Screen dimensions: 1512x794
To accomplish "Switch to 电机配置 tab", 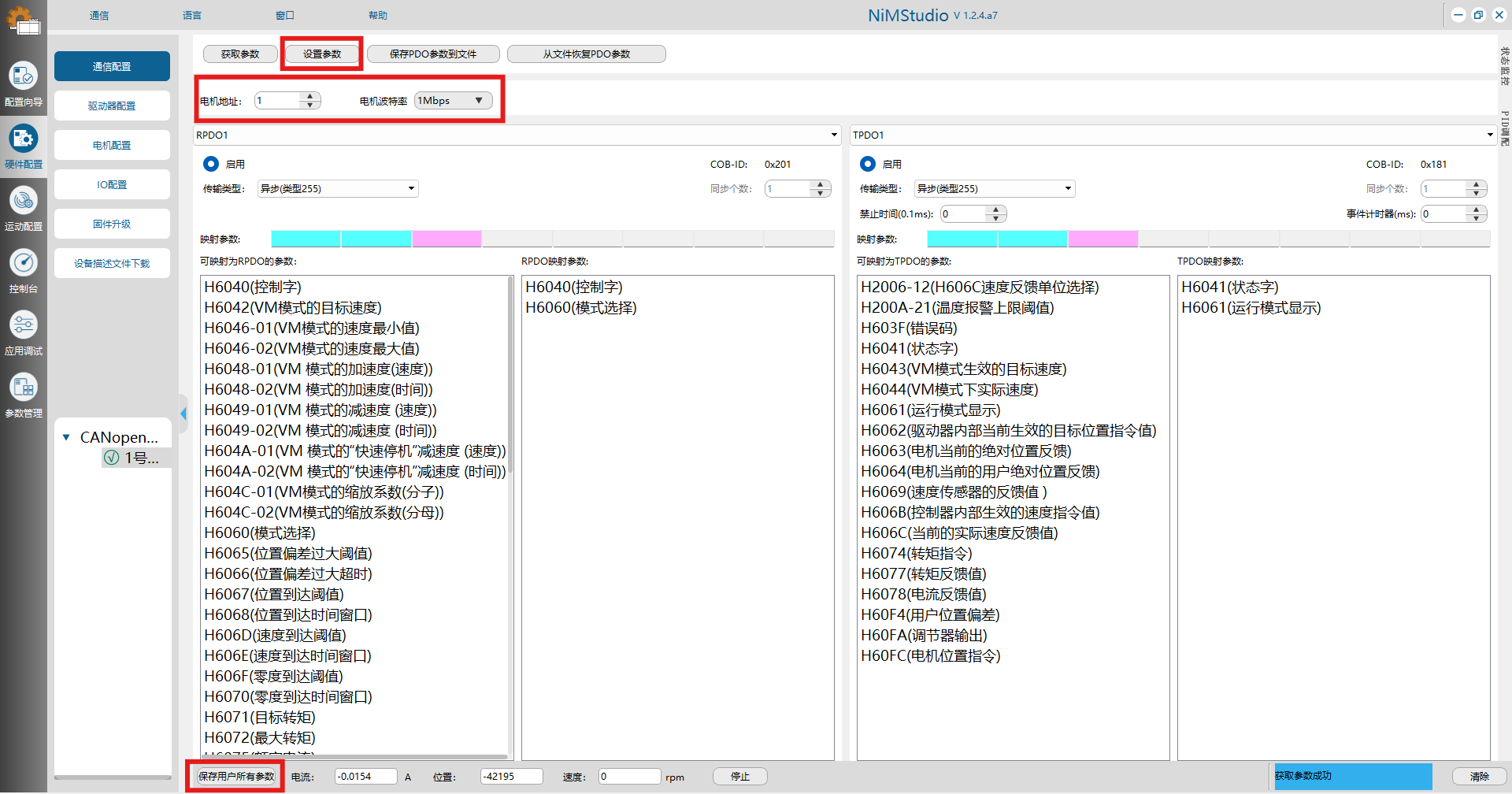I will (112, 145).
